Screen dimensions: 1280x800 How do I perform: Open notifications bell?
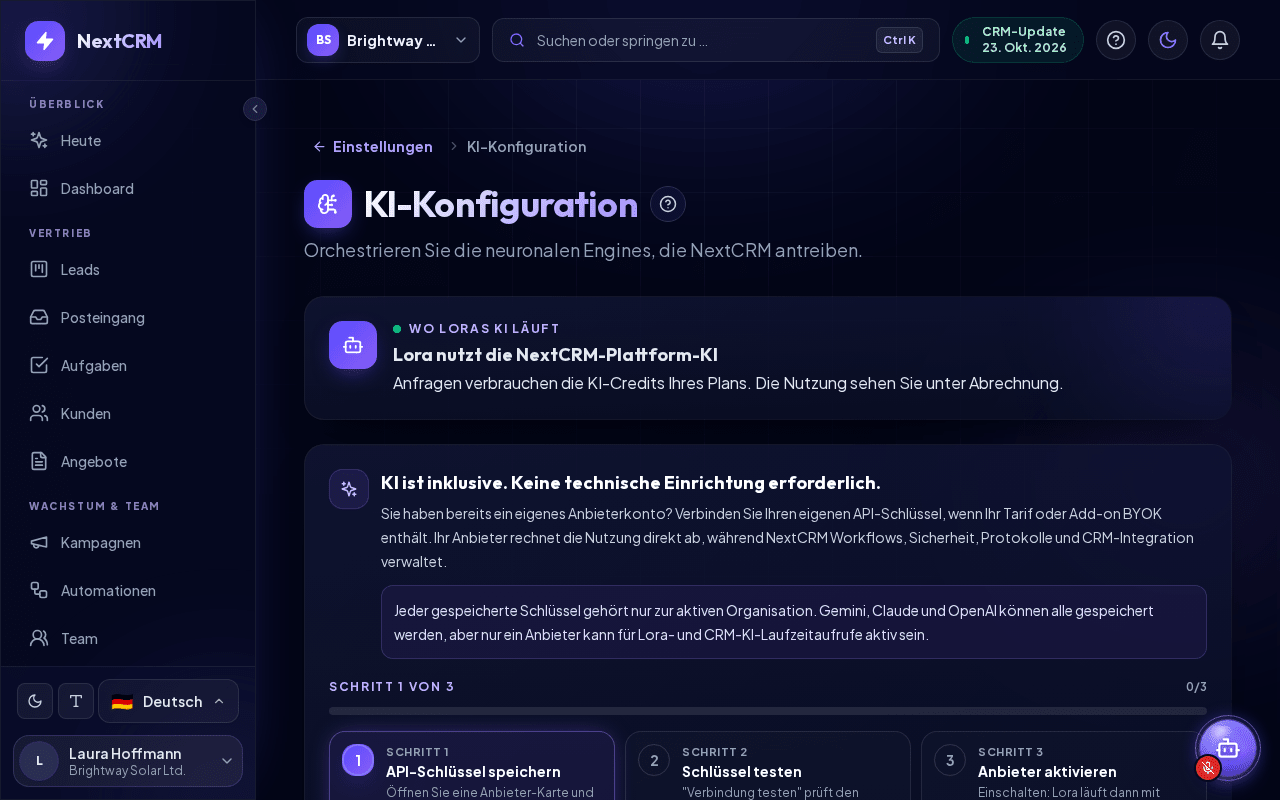[x=1220, y=40]
